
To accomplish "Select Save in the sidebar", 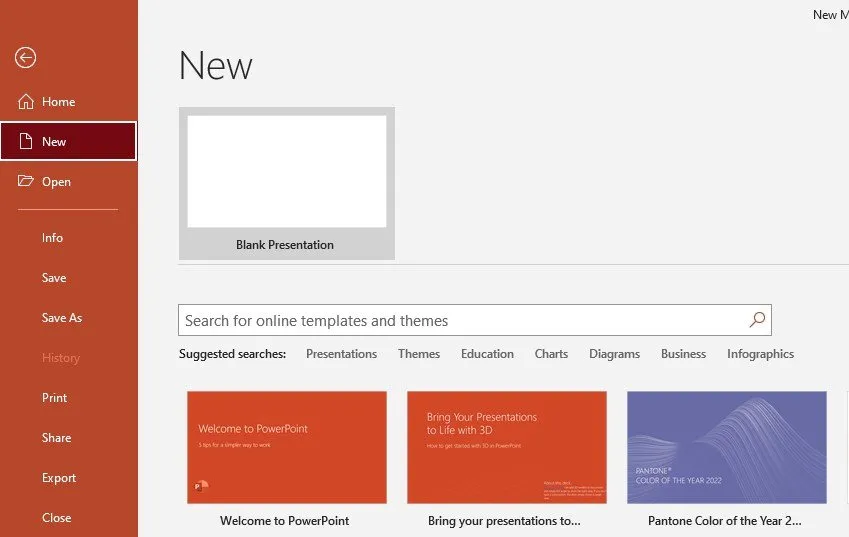I will [54, 278].
